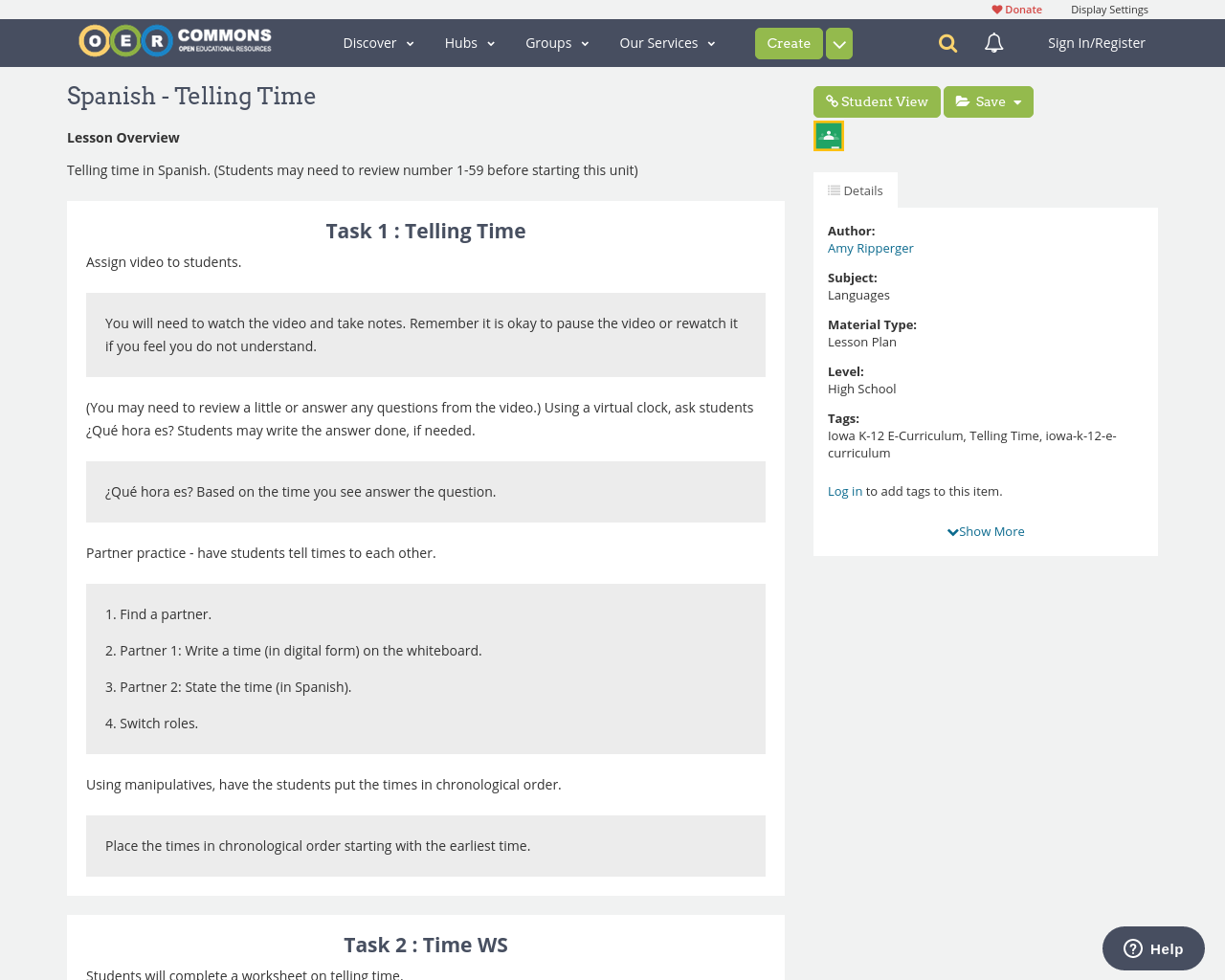Click the Student View link icon

[x=832, y=100]
